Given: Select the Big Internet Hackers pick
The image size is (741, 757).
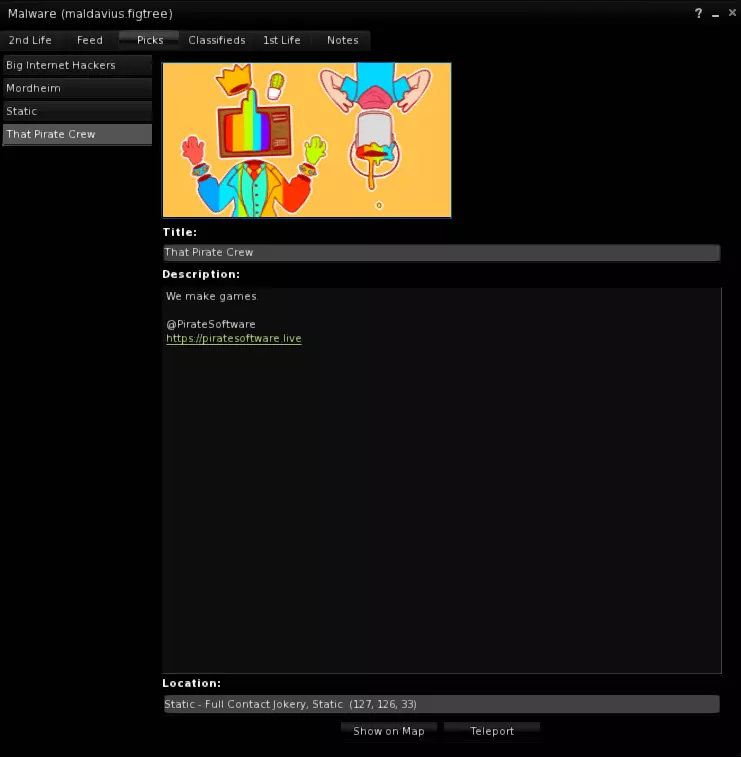Looking at the screenshot, I should (77, 65).
